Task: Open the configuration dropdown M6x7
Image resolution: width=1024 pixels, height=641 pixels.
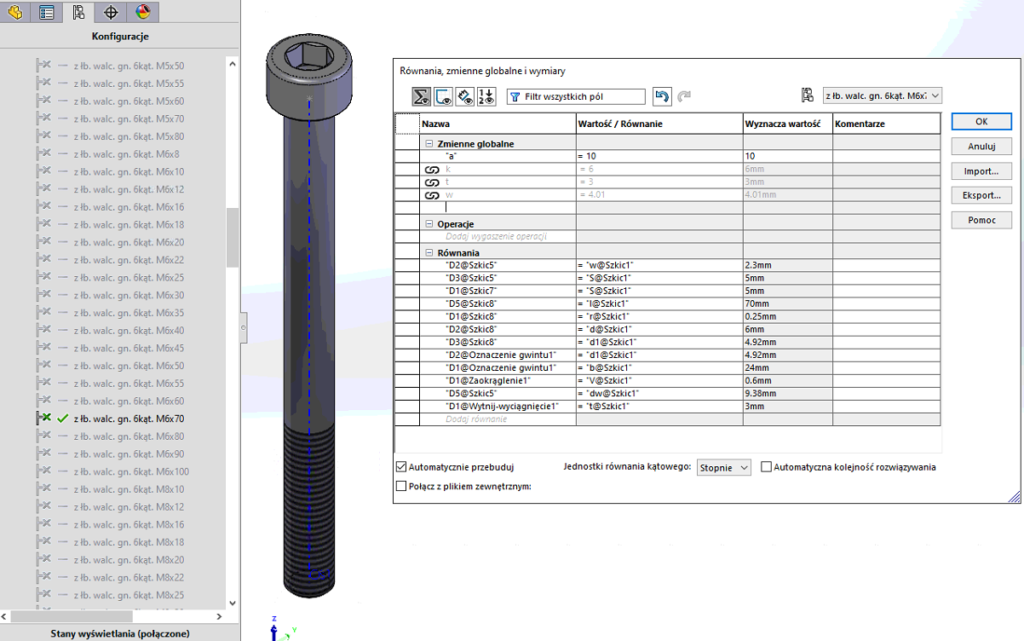Action: tap(882, 96)
